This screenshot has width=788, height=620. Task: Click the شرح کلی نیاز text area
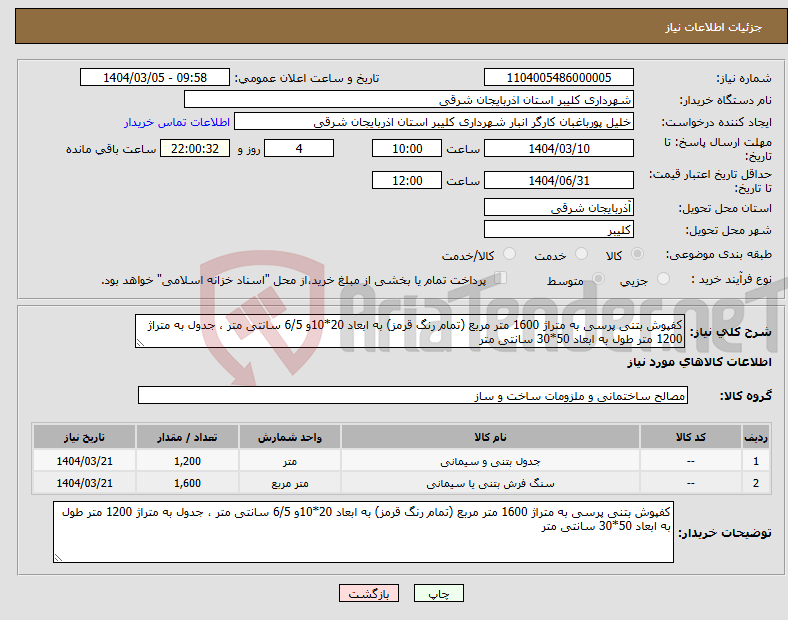coord(410,331)
